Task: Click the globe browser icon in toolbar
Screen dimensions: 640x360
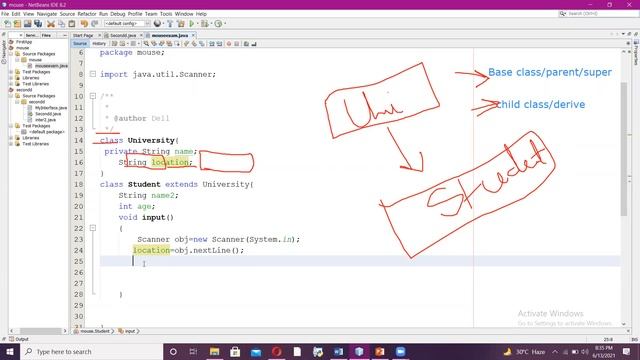Action: [157, 24]
